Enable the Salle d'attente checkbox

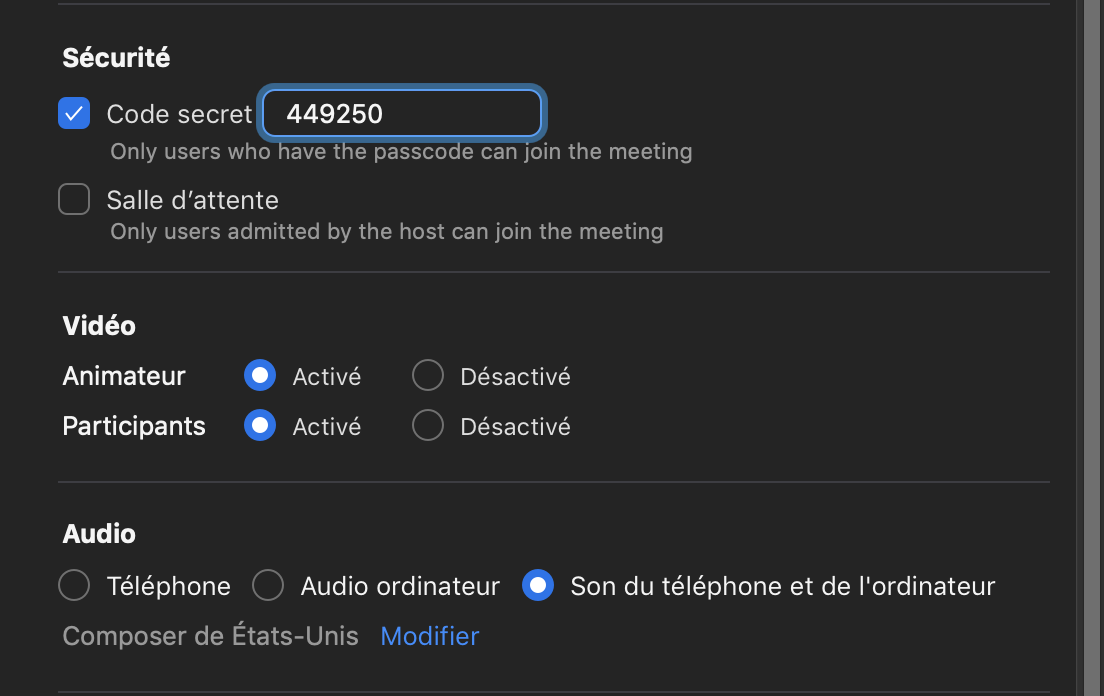click(x=74, y=200)
